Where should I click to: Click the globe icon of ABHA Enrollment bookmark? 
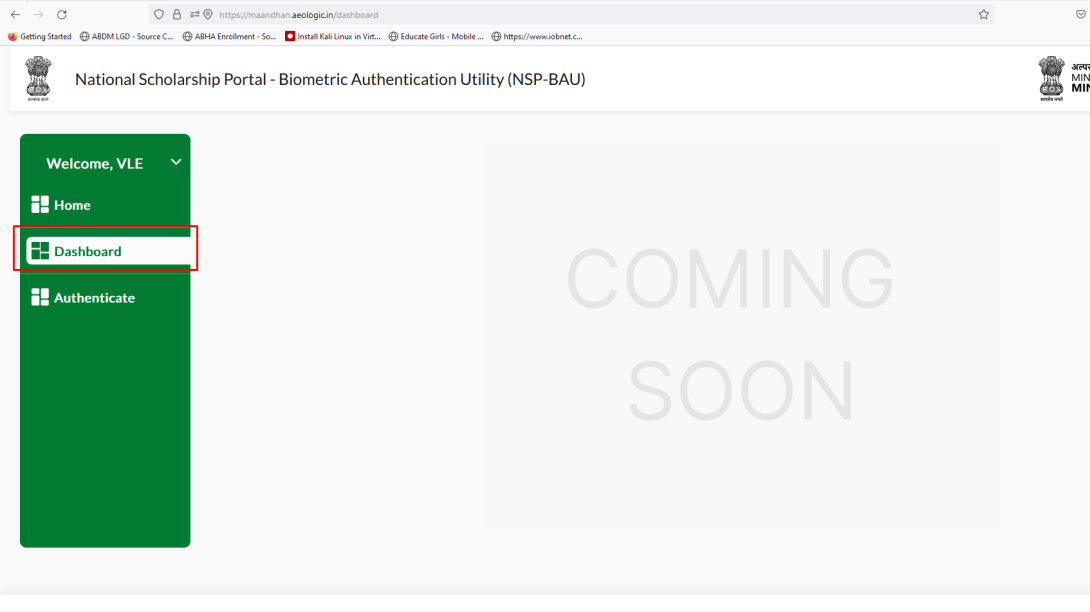[187, 36]
